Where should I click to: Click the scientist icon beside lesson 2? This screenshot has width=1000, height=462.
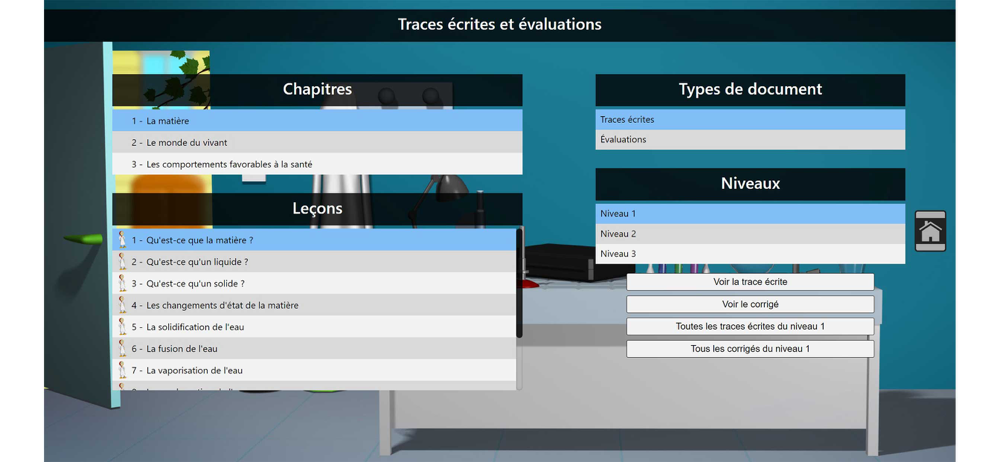pyautogui.click(x=122, y=262)
